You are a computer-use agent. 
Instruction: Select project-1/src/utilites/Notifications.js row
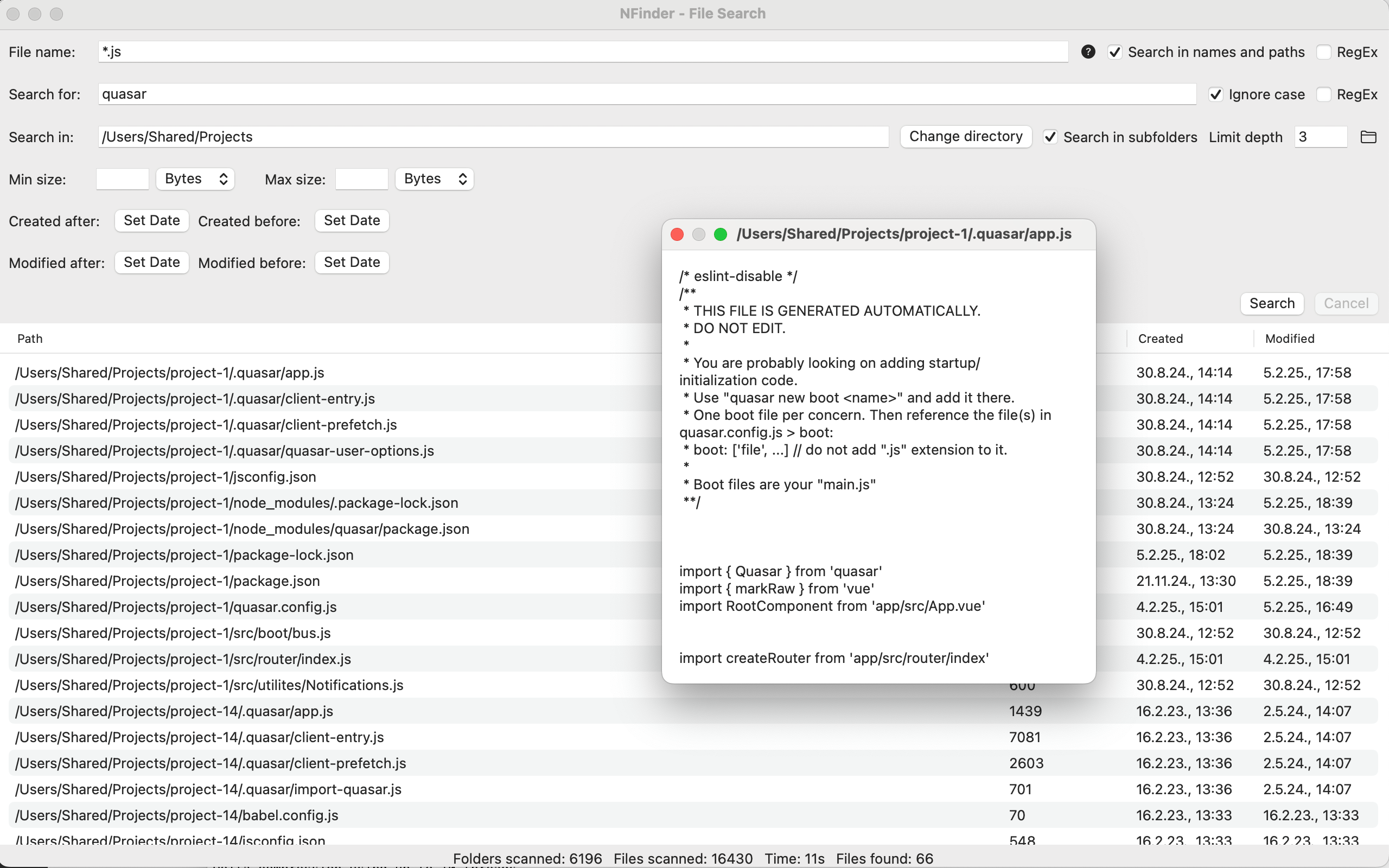693,685
